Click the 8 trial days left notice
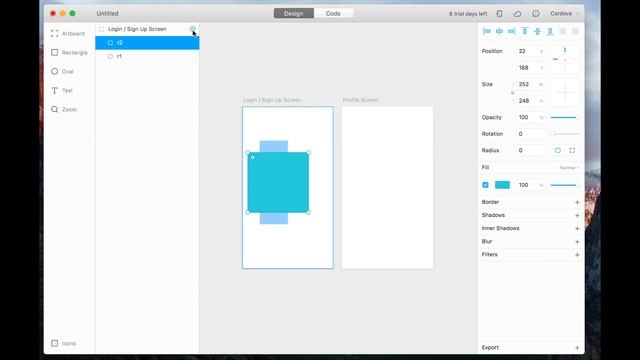Image resolution: width=640 pixels, height=360 pixels. pos(468,14)
